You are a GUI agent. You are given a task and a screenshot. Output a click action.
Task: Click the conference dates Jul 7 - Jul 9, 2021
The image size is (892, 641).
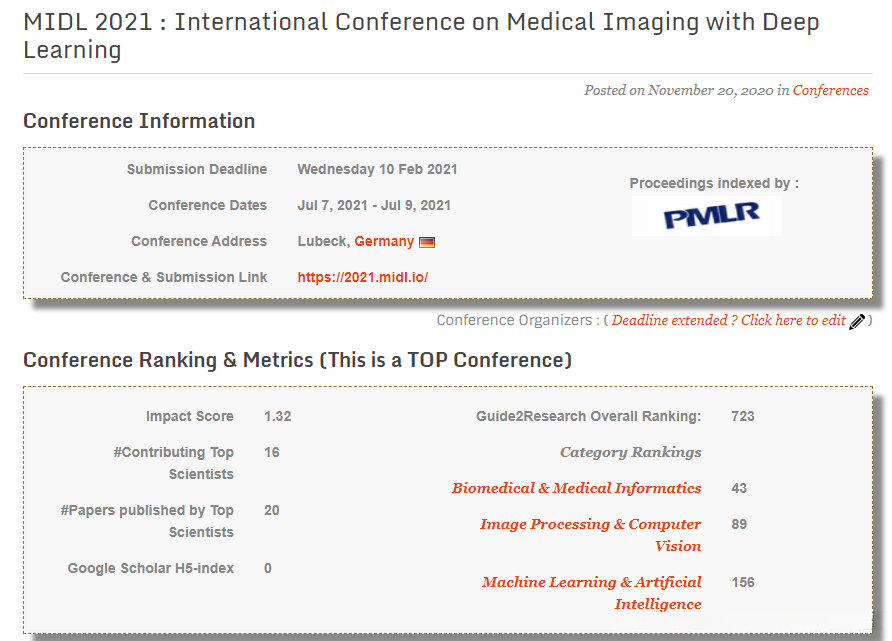click(x=374, y=205)
